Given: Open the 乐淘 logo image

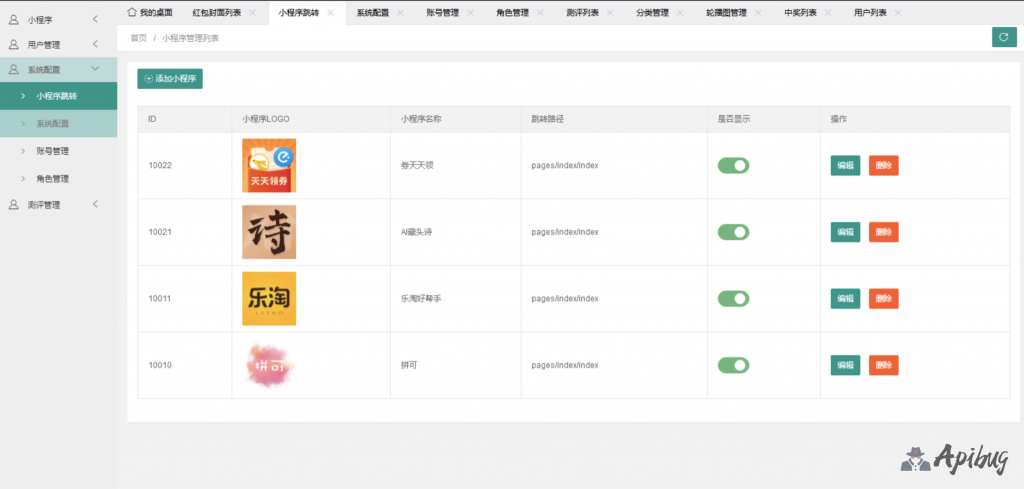Looking at the screenshot, I should pos(268,298).
